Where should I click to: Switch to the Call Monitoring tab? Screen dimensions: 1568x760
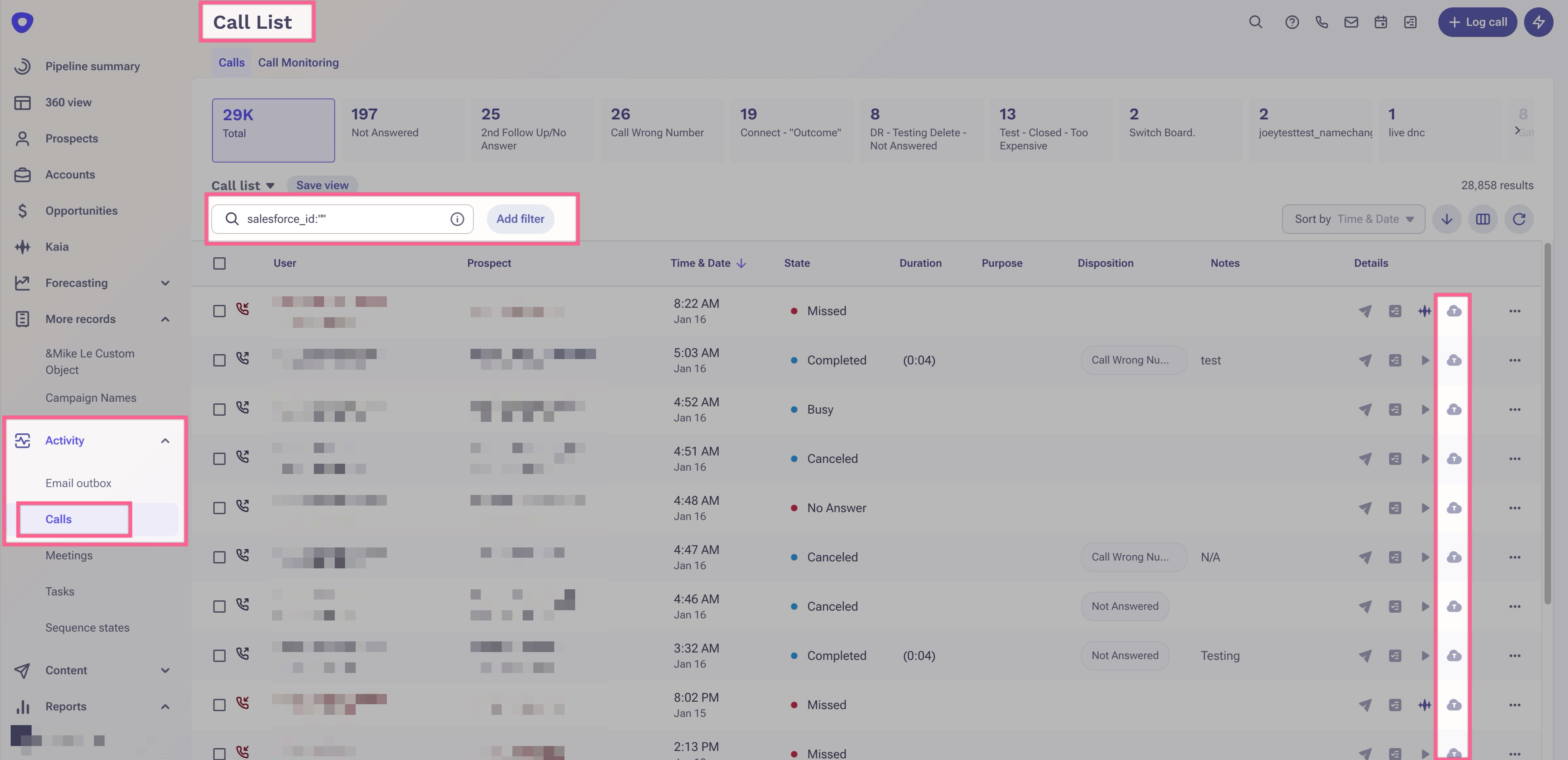click(x=298, y=63)
